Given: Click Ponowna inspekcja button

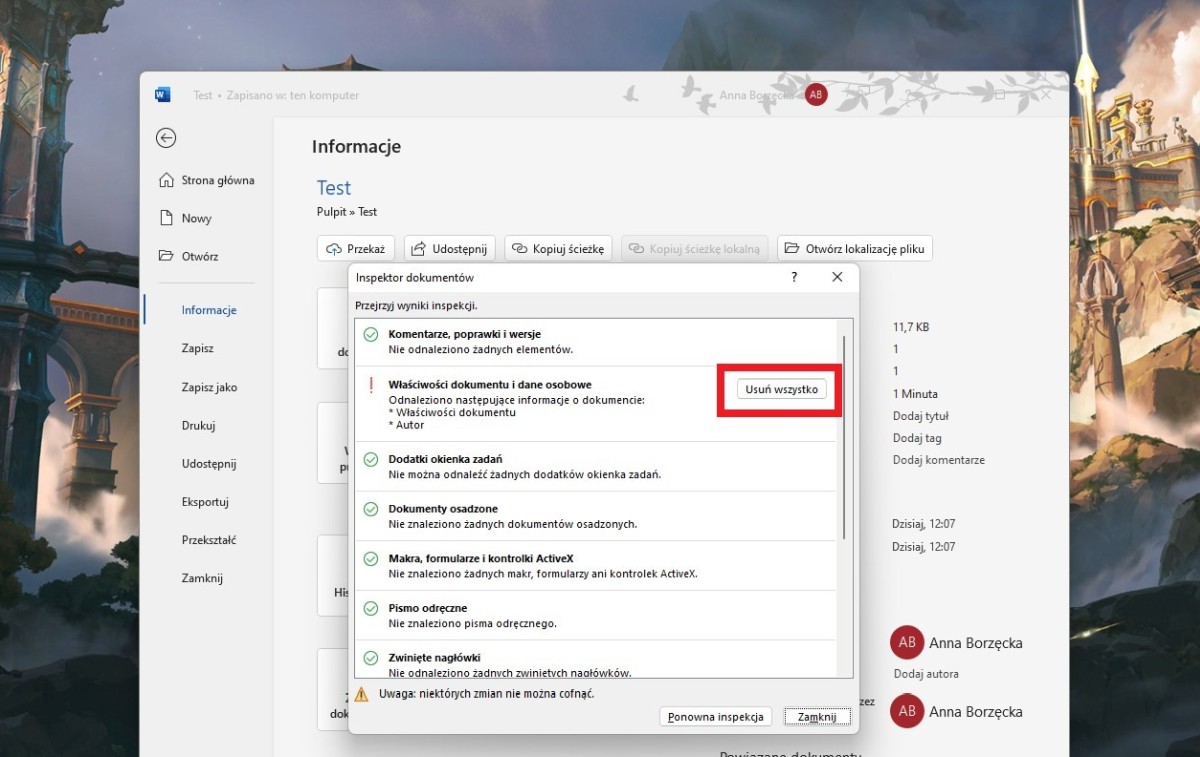Looking at the screenshot, I should (x=716, y=716).
